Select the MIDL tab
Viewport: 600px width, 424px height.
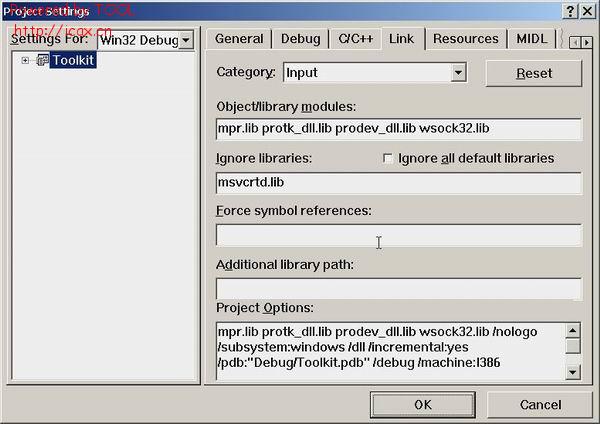531,39
